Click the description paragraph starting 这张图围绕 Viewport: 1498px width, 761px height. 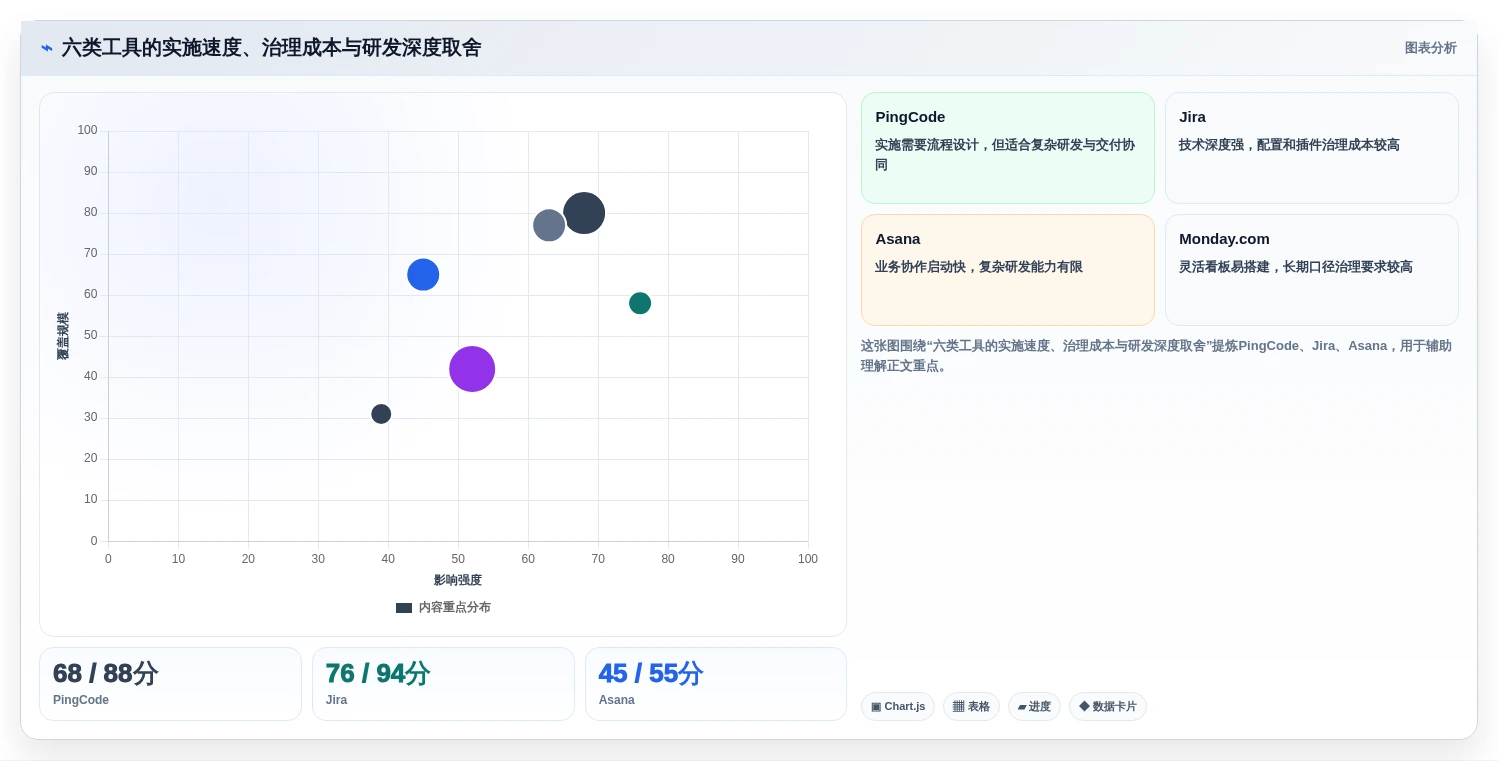pyautogui.click(x=1159, y=356)
